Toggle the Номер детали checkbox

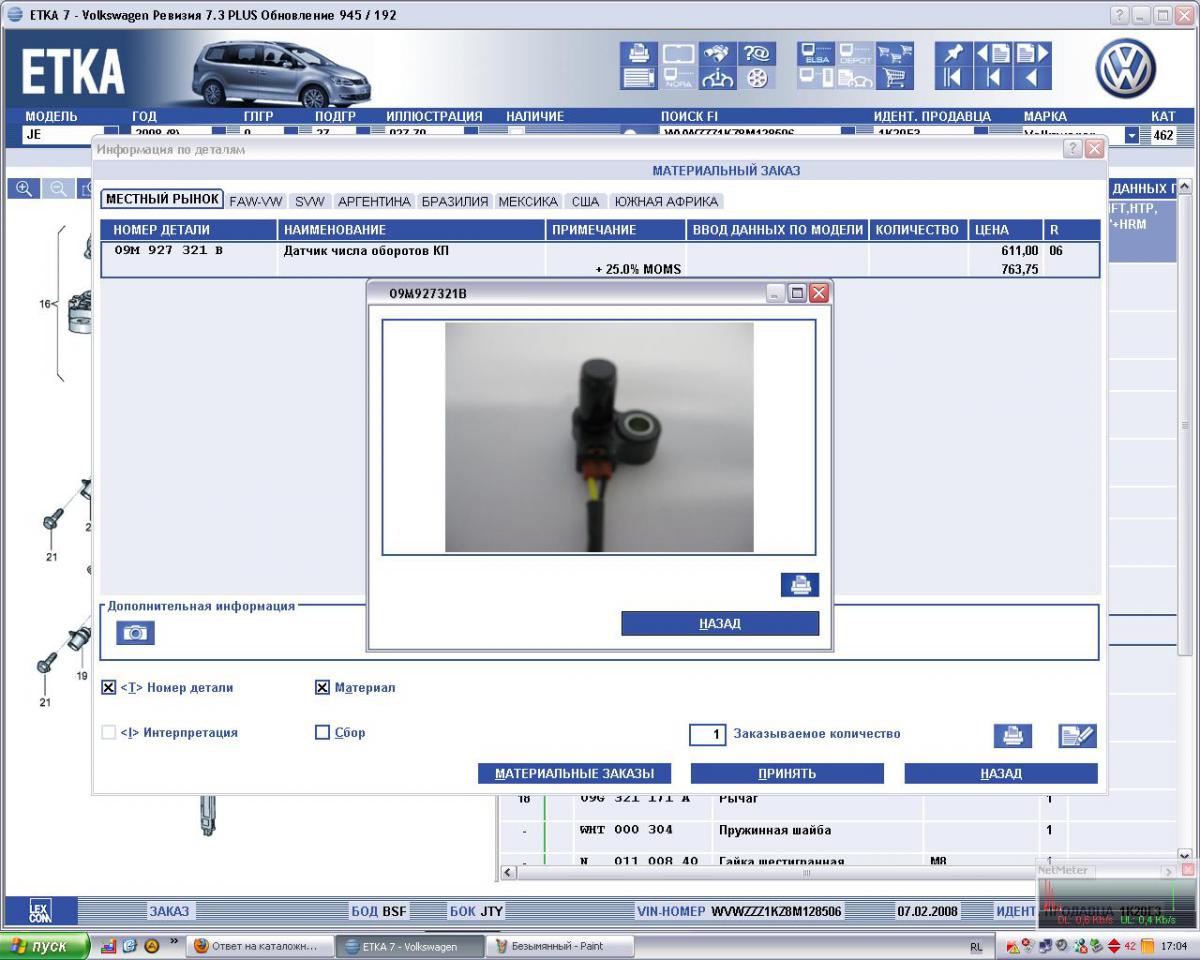(x=108, y=688)
